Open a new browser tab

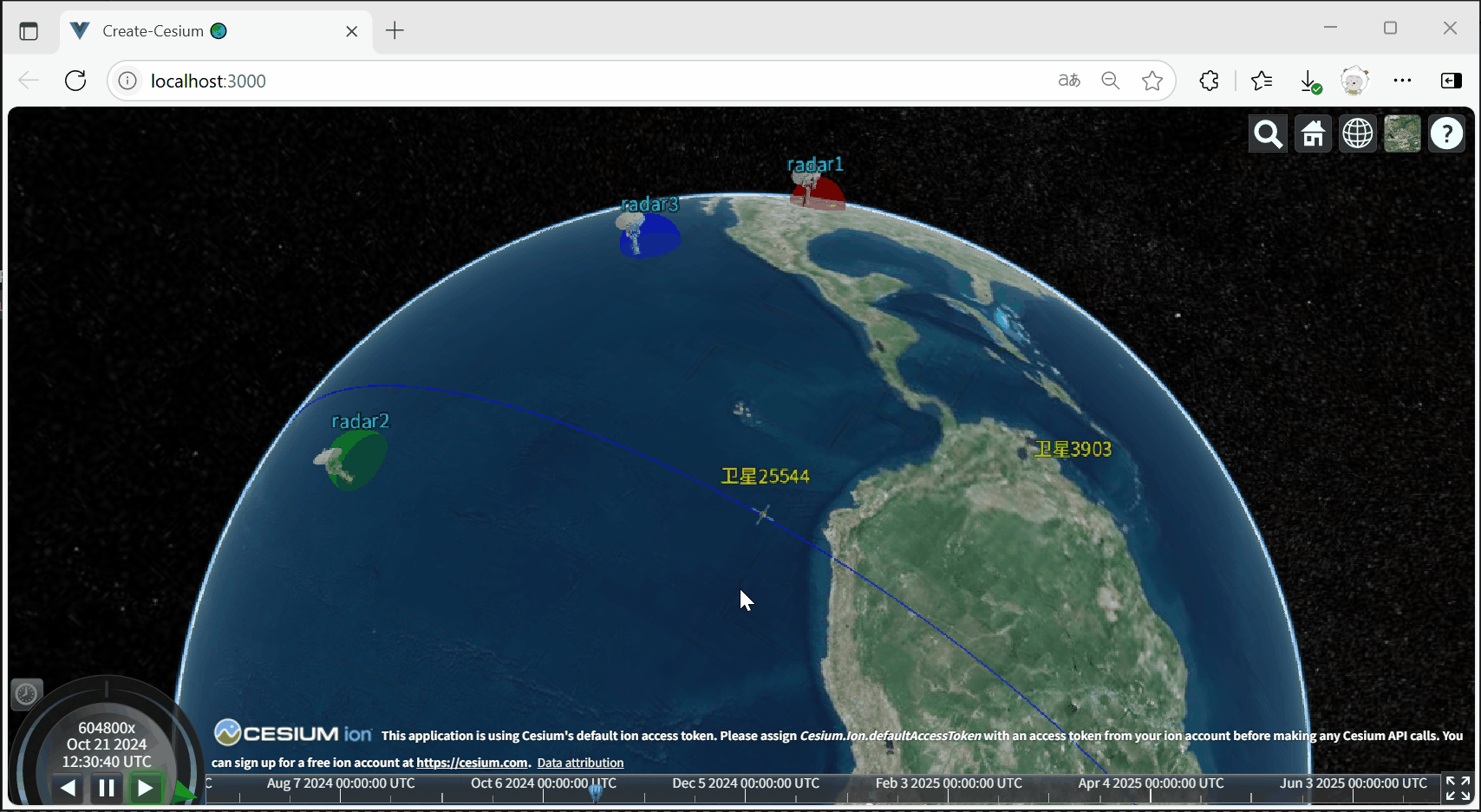[x=395, y=31]
